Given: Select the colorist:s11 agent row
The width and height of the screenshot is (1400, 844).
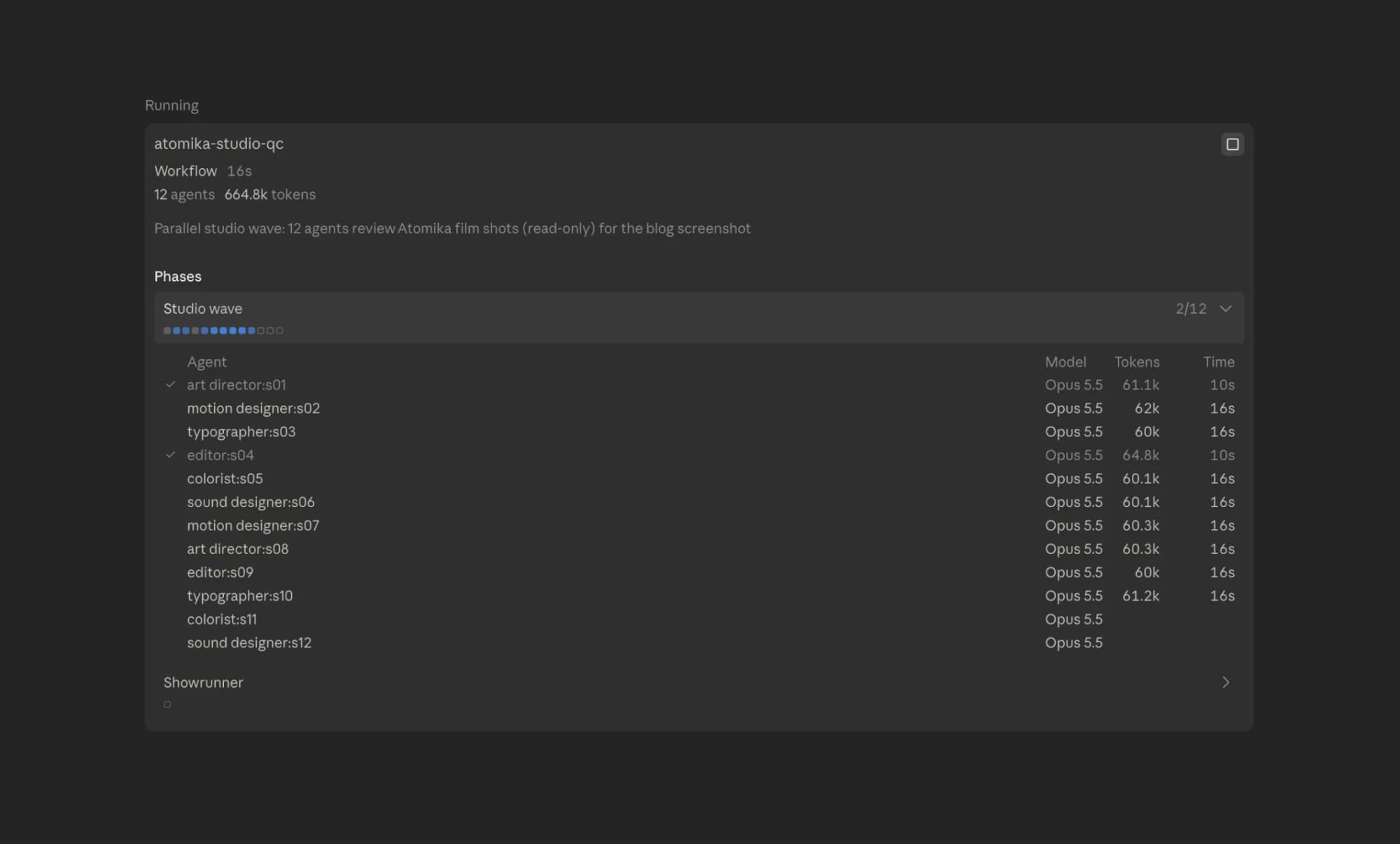Looking at the screenshot, I should click(699, 619).
